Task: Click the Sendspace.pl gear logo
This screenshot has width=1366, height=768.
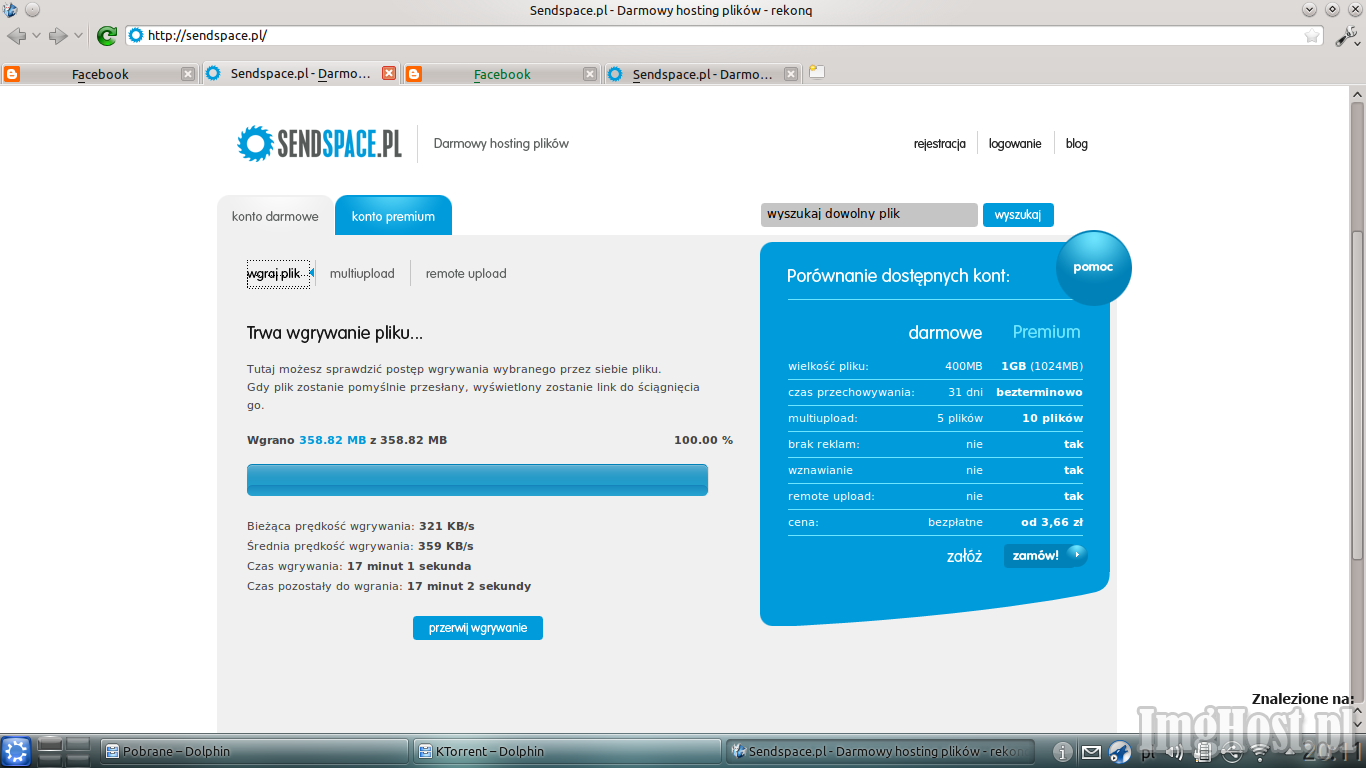Action: pyautogui.click(x=255, y=143)
